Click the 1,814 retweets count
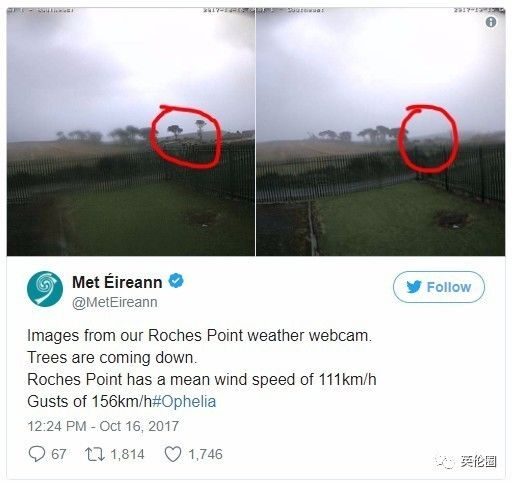This screenshot has height=484, width=513. (127, 454)
